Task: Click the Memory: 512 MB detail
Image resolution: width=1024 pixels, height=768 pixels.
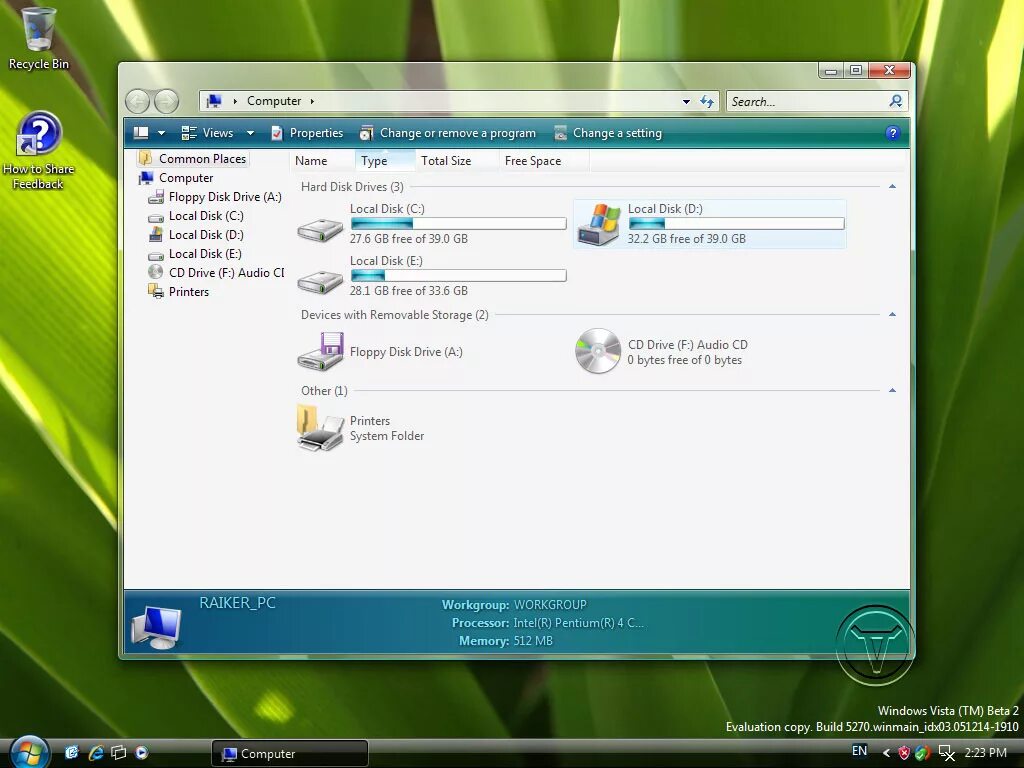Action: pos(505,641)
